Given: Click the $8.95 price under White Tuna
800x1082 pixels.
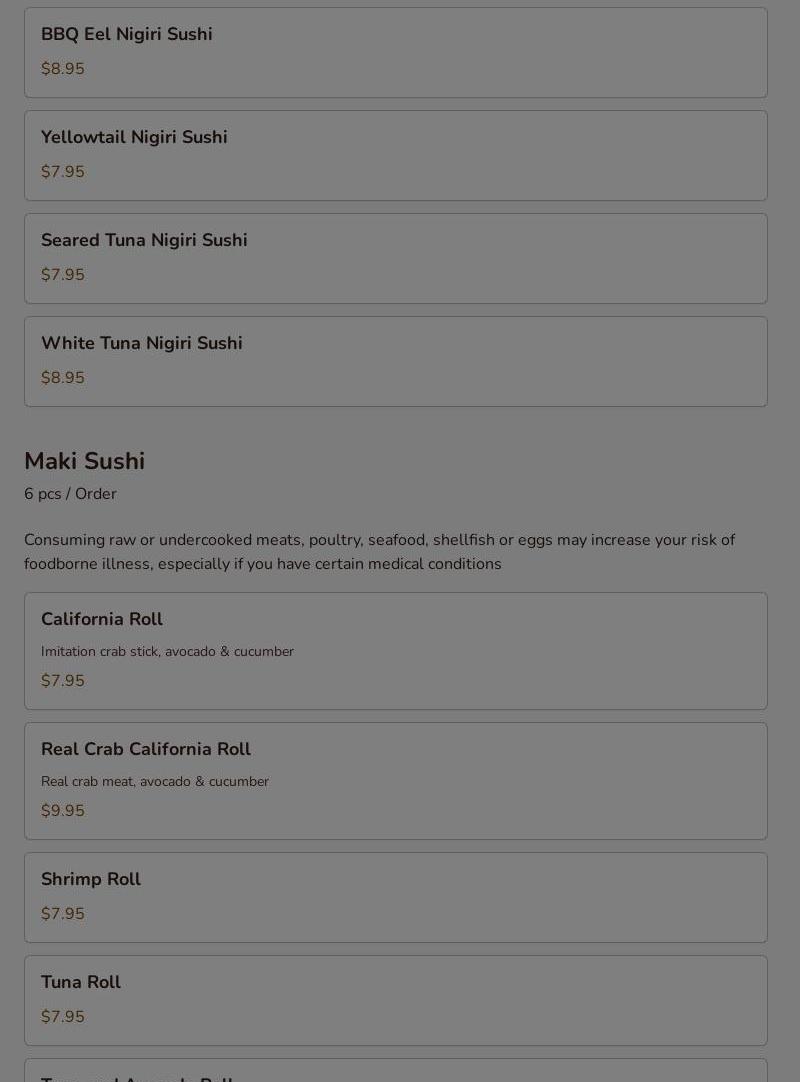Looking at the screenshot, I should pos(63,378).
